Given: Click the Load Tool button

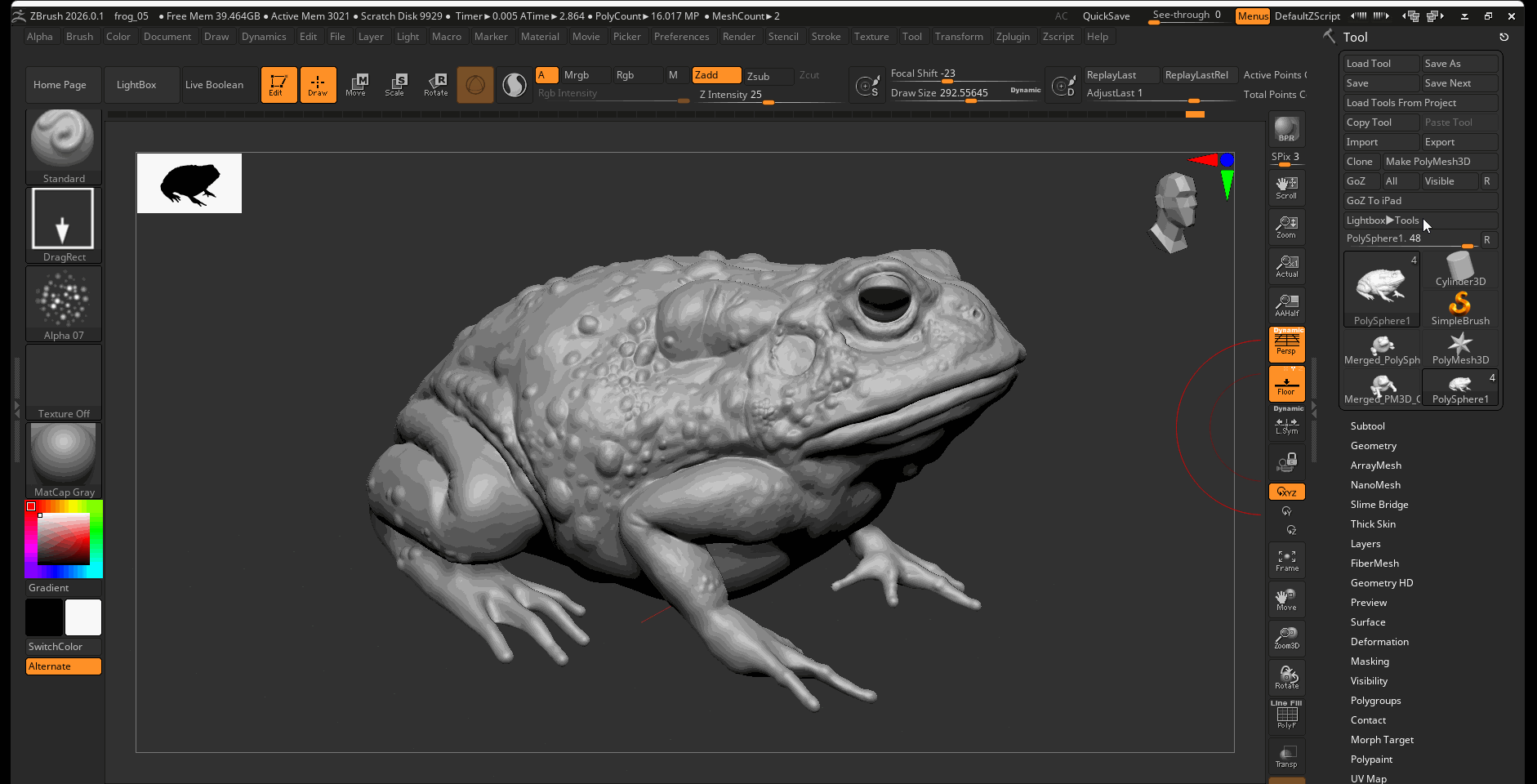Looking at the screenshot, I should click(1379, 64).
